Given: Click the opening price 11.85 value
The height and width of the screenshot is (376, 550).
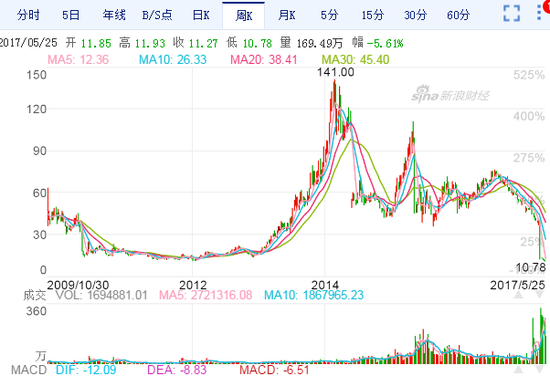Looking at the screenshot, I should point(96,43).
